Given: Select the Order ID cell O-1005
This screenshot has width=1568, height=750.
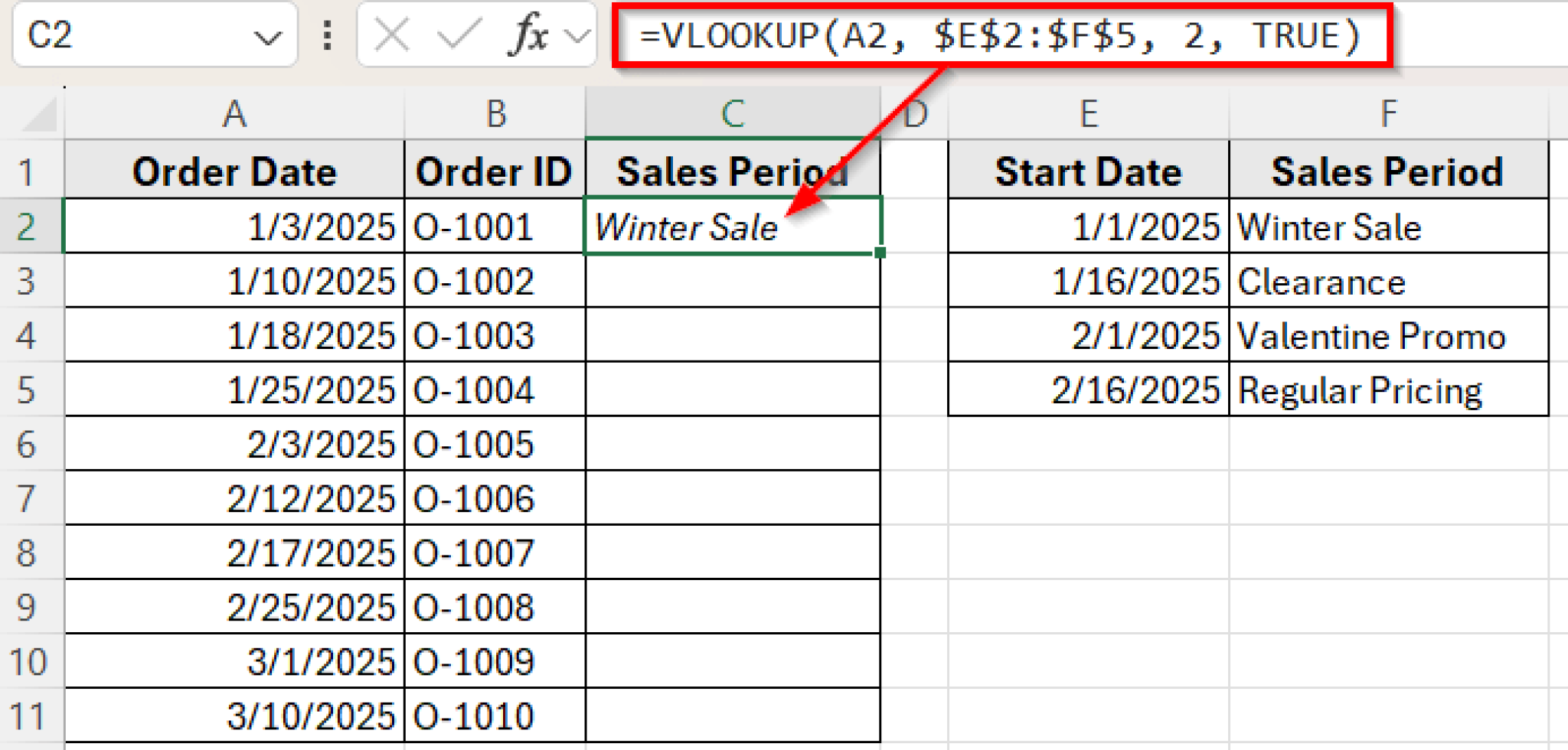Looking at the screenshot, I should (x=494, y=444).
